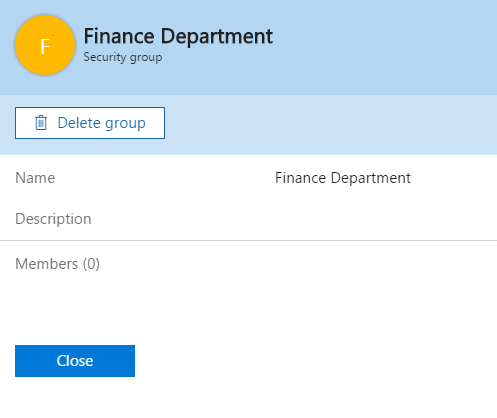Click the empty blue header area right of the title

click(x=385, y=47)
